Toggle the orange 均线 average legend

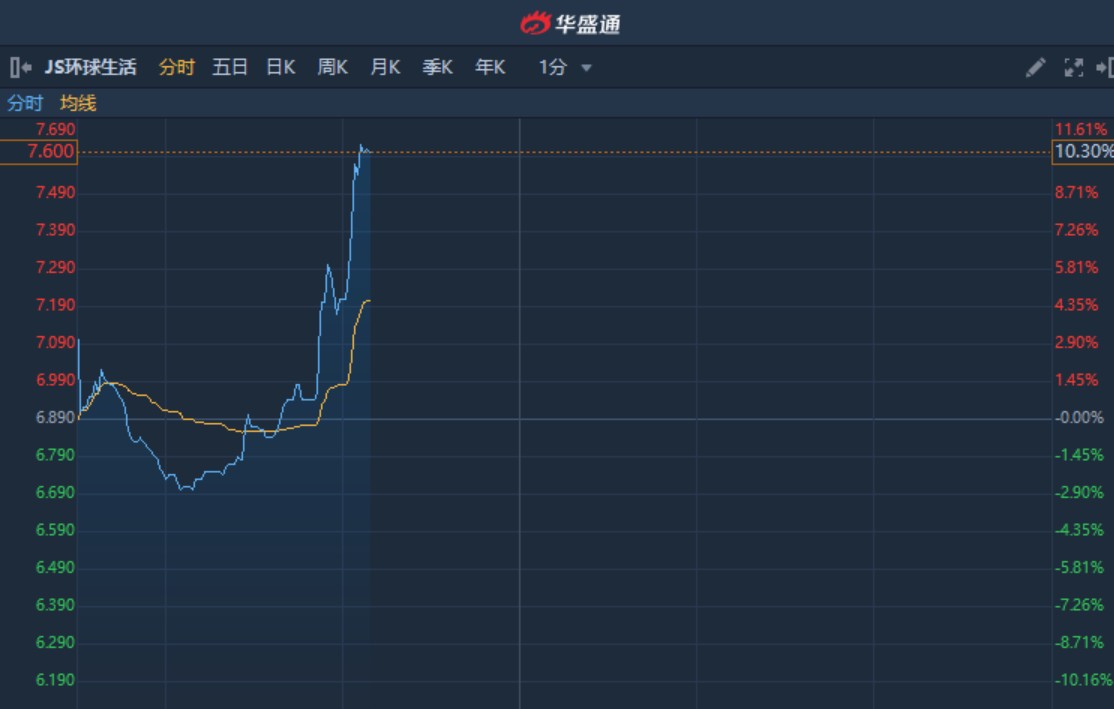pyautogui.click(x=78, y=104)
